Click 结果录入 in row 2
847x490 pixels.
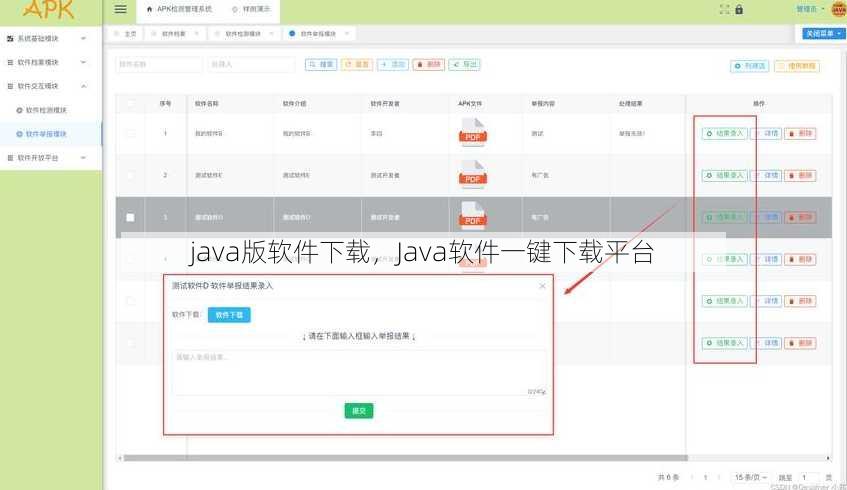coord(724,176)
